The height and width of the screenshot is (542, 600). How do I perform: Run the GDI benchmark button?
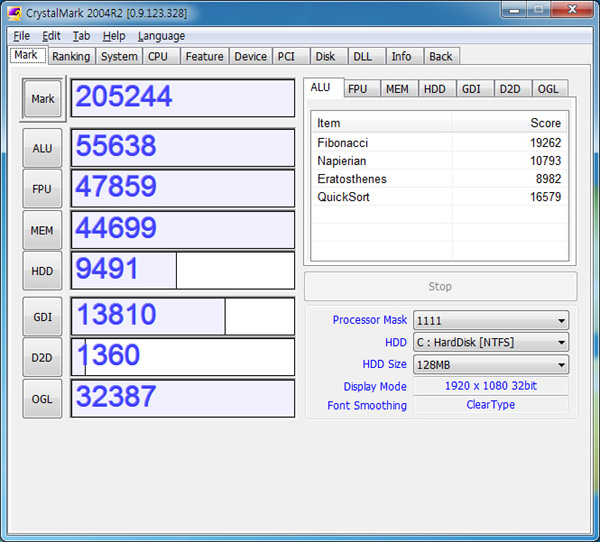[42, 317]
